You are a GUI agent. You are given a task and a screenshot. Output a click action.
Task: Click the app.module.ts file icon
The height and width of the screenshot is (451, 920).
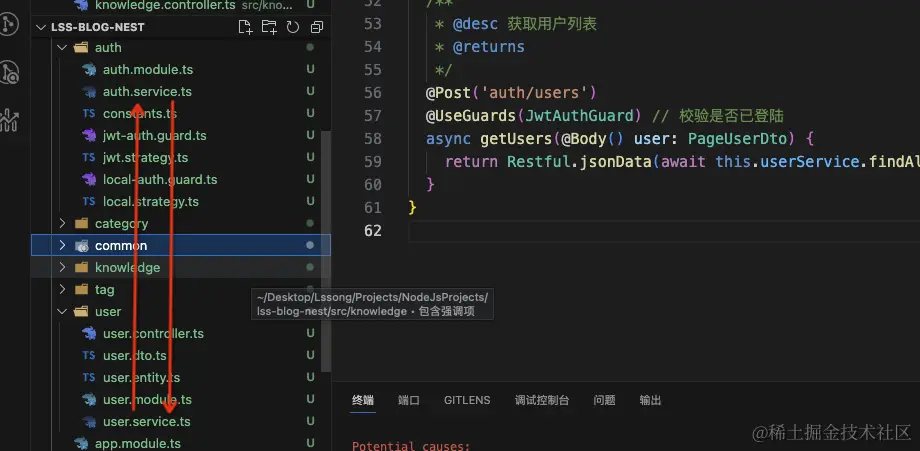point(81,443)
